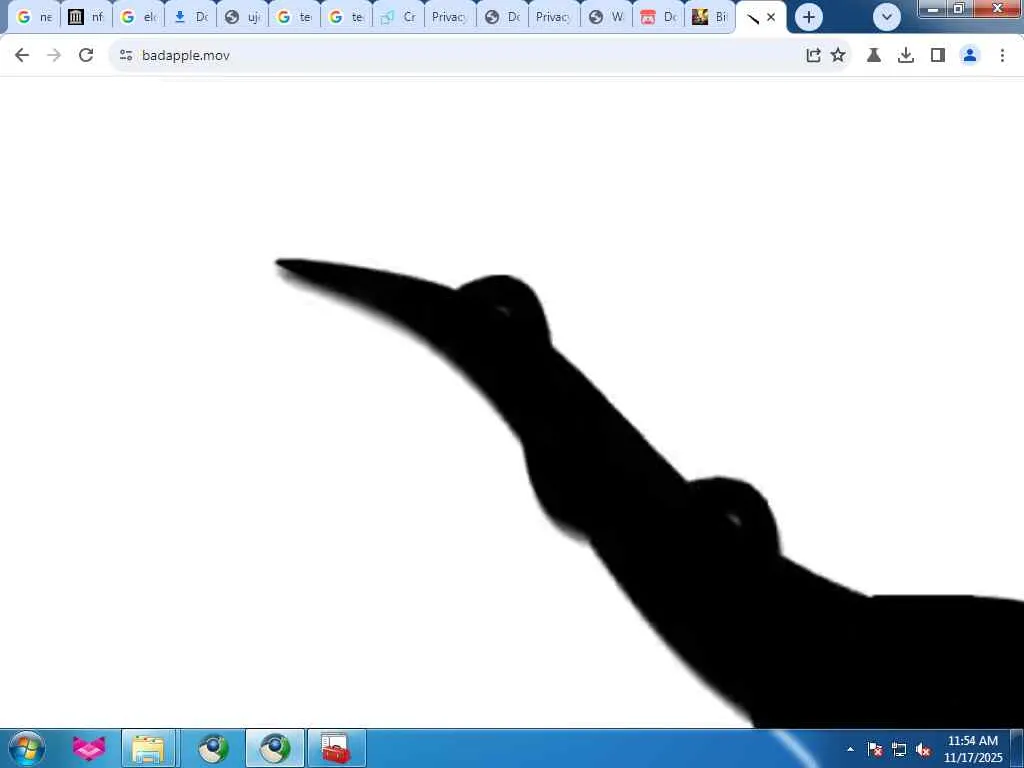This screenshot has height=768, width=1024.
Task: Switch to the Google 'ne' tab
Action: (35, 18)
